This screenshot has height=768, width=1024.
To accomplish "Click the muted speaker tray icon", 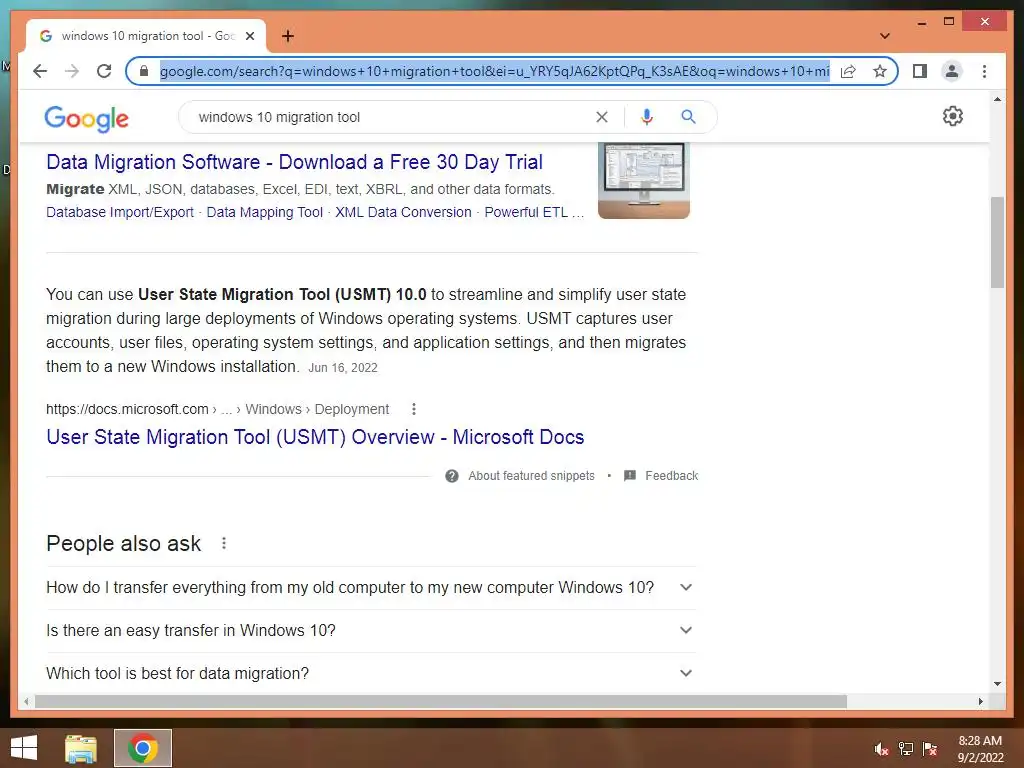I will [881, 749].
